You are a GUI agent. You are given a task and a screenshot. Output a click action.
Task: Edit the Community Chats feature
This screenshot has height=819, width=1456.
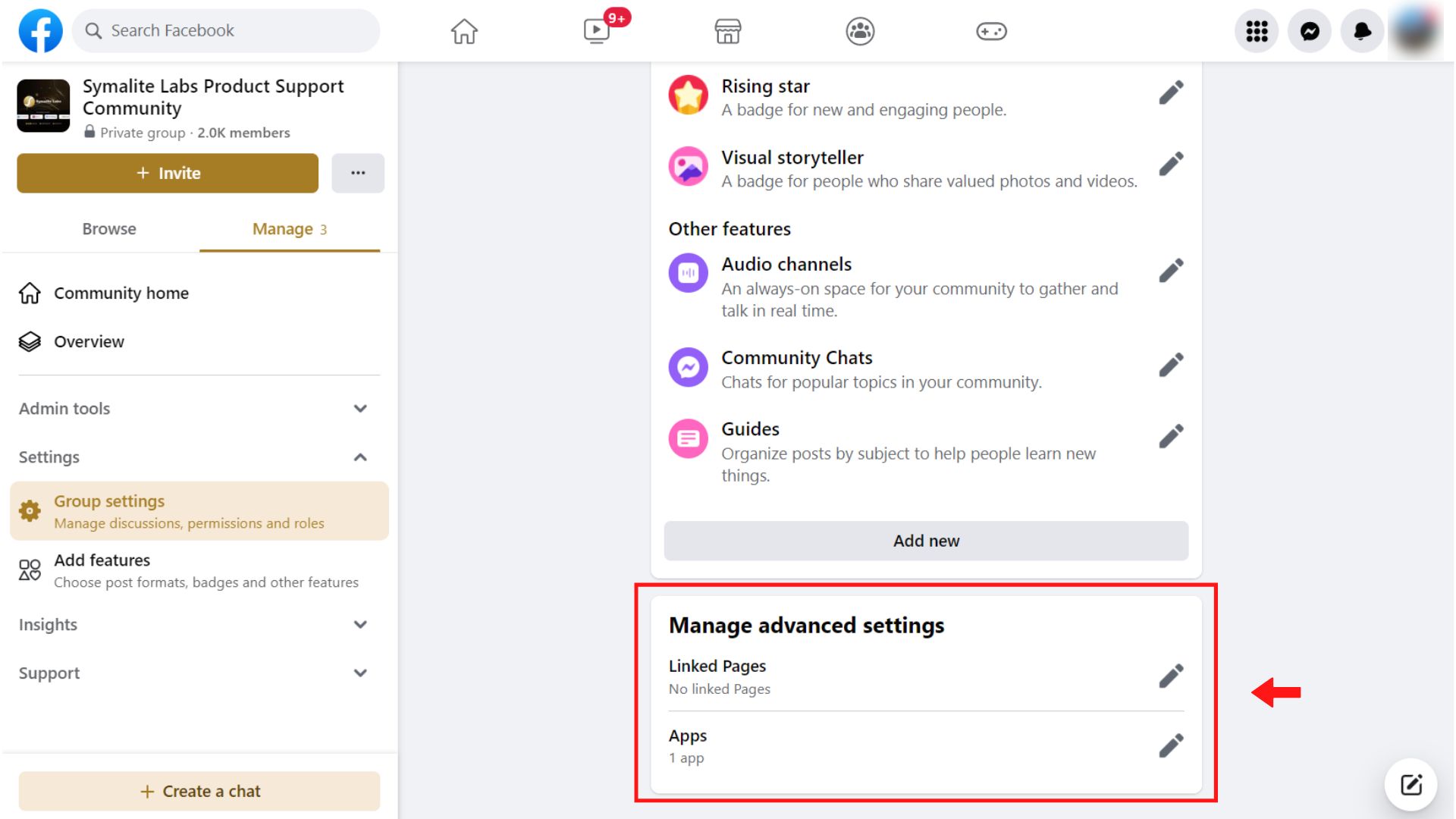1172,365
